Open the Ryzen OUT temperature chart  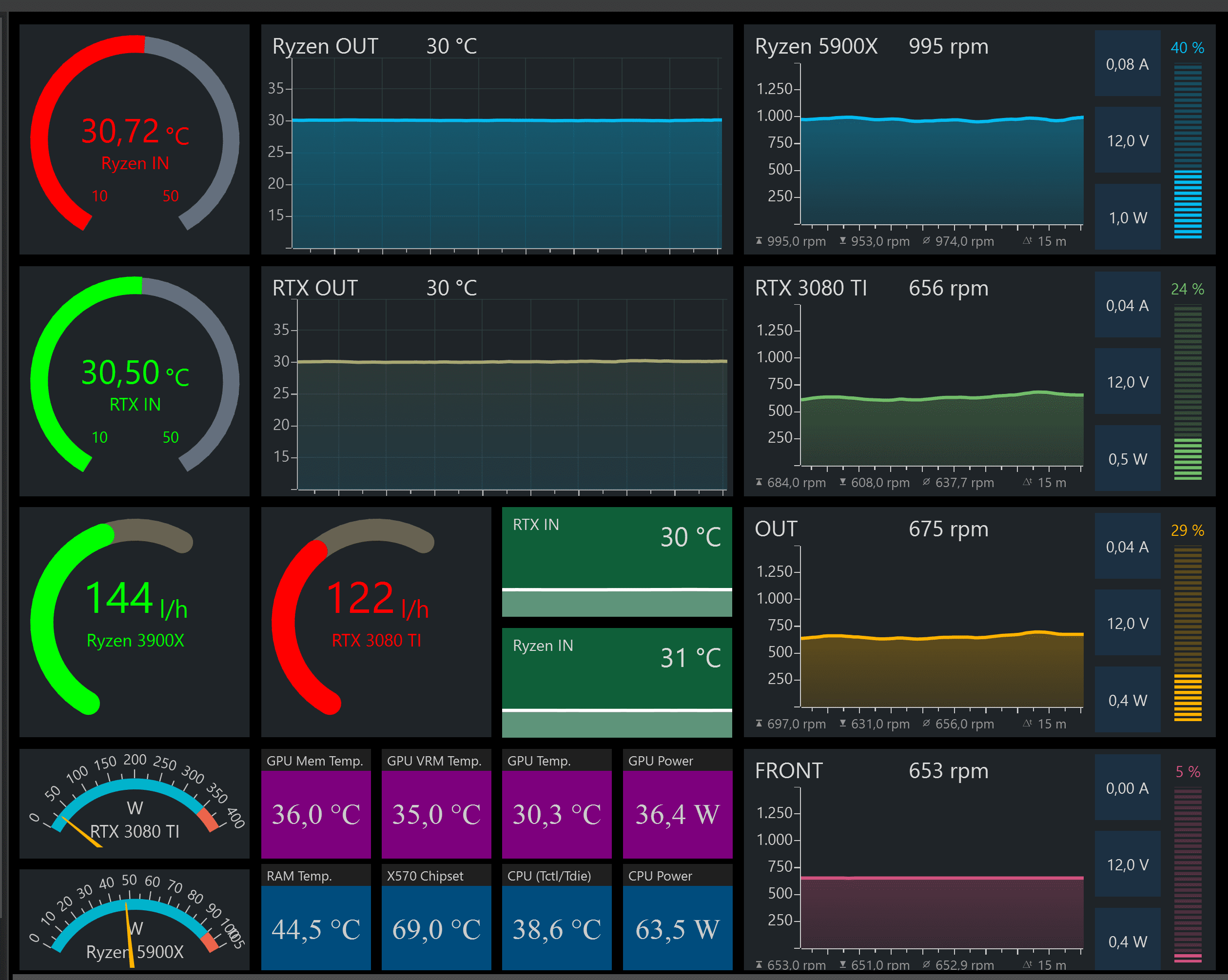click(497, 139)
